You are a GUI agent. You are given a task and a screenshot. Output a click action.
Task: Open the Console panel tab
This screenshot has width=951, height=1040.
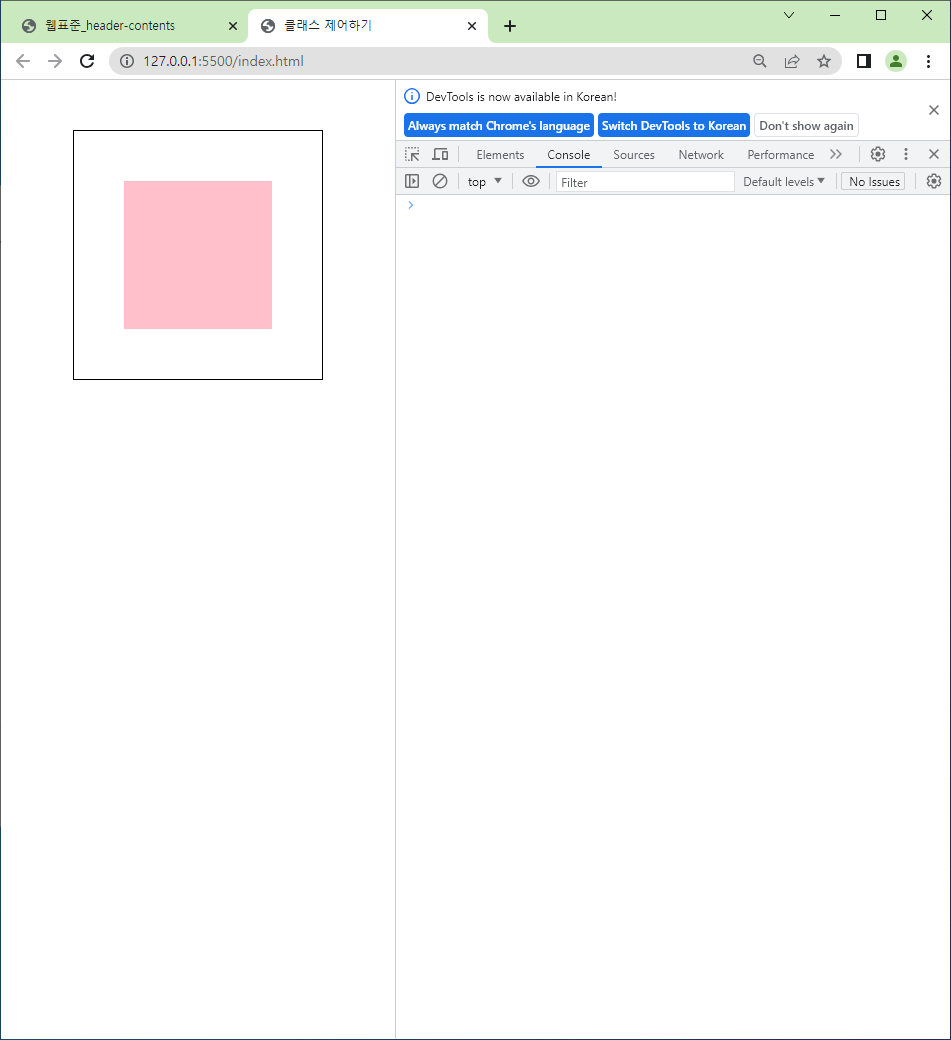pyautogui.click(x=568, y=155)
